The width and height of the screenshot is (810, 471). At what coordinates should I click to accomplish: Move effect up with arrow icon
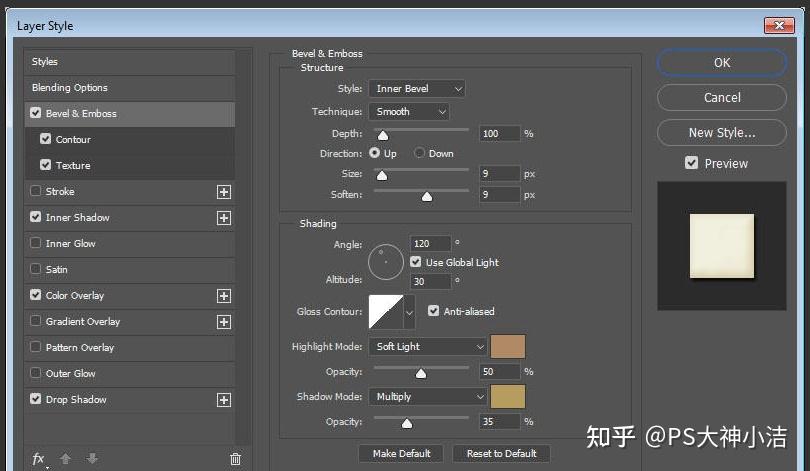66,459
